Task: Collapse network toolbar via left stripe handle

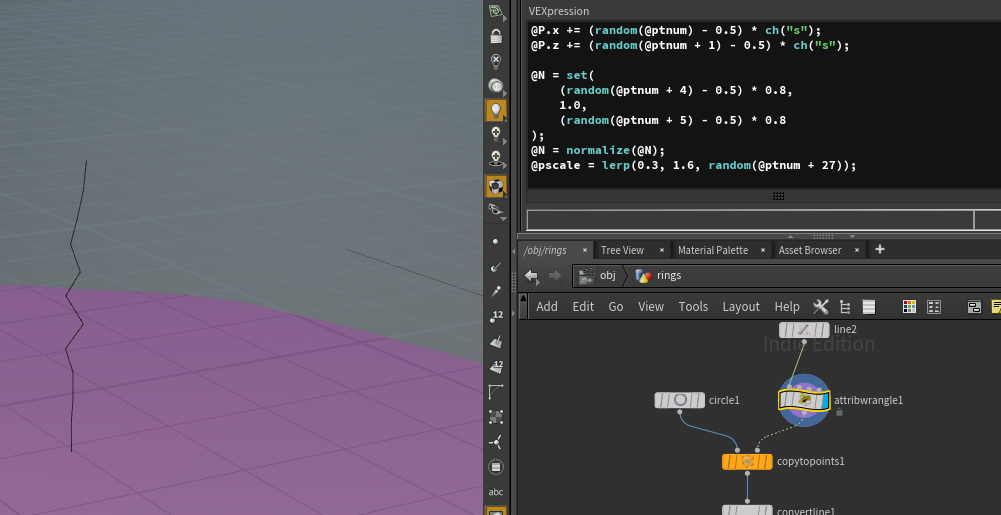Action: [524, 307]
